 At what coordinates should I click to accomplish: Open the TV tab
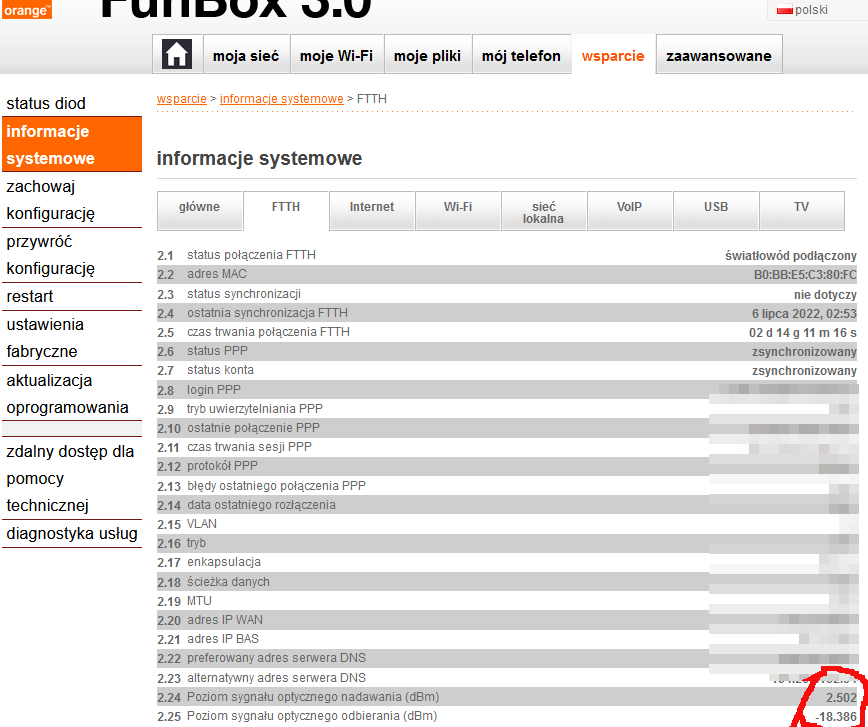coord(801,208)
